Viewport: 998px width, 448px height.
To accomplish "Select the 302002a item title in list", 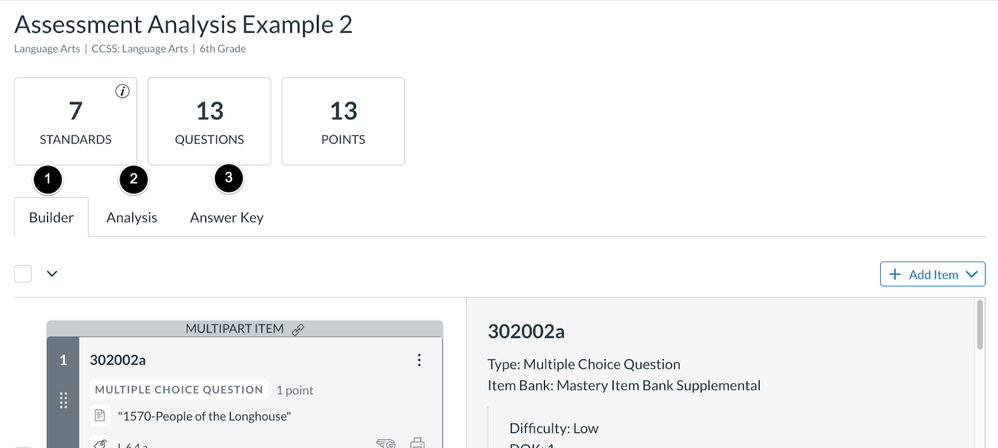I will (x=118, y=360).
